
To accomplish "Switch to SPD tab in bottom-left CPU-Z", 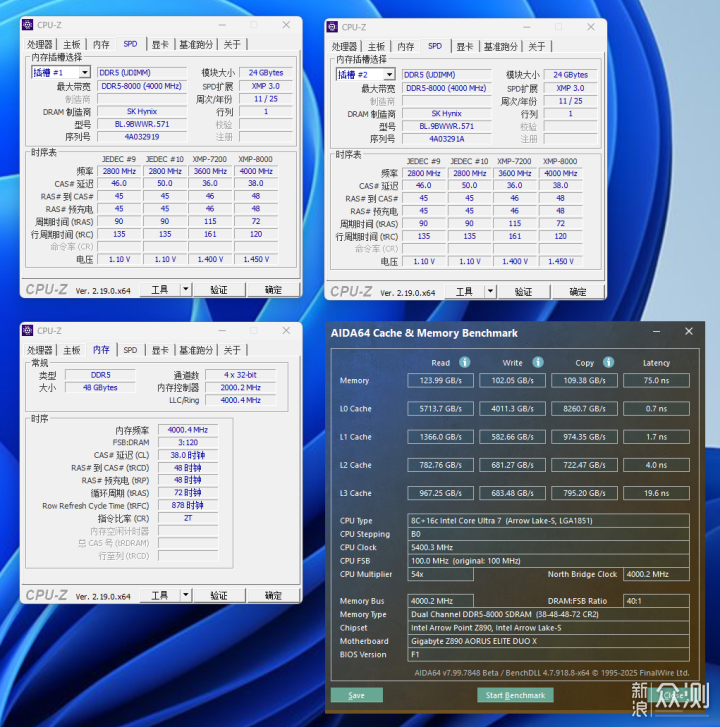I will point(130,350).
